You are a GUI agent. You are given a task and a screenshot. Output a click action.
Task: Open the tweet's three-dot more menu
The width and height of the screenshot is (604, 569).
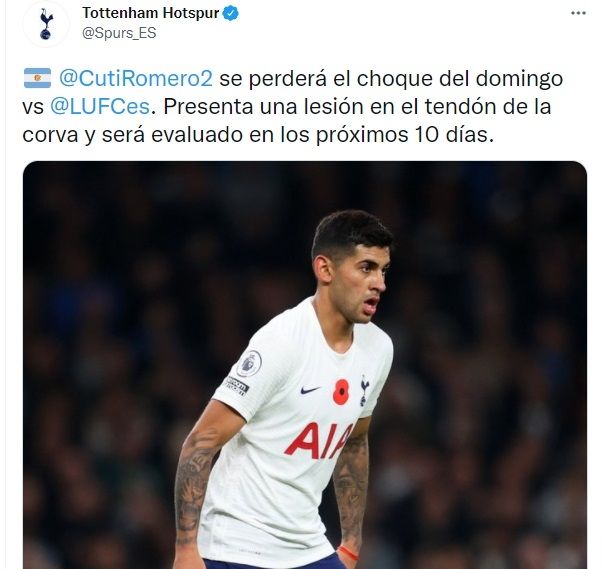pyautogui.click(x=578, y=13)
